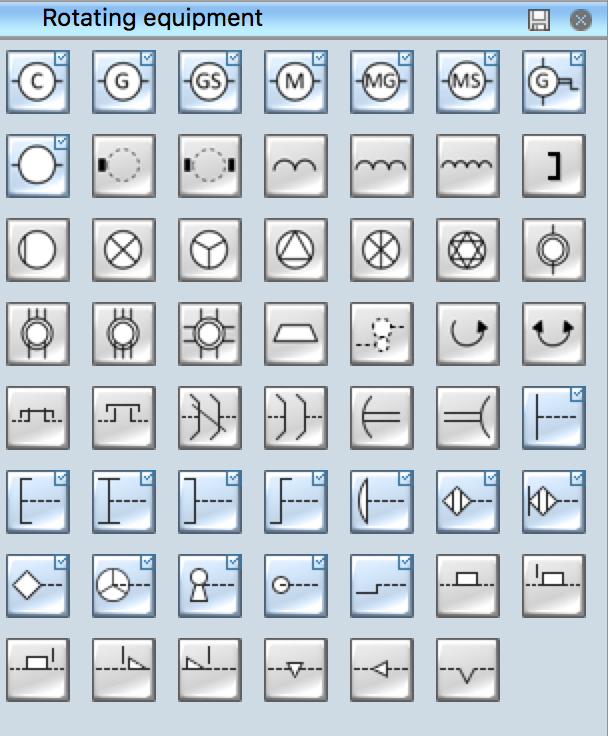Image resolution: width=608 pixels, height=736 pixels.
Task: Choose double circle with crossing lead pairs
Action: 210,334
